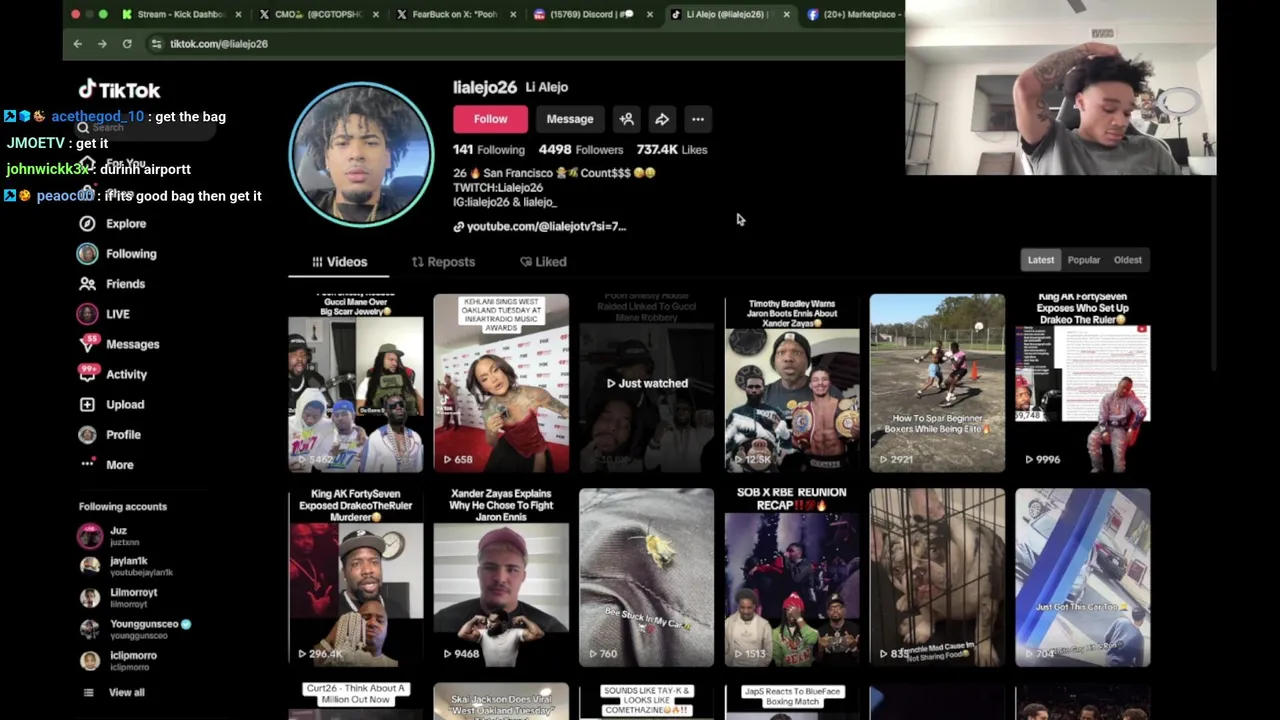Image resolution: width=1280 pixels, height=720 pixels.
Task: Open the Just Got This Car Too video
Action: click(x=1083, y=577)
